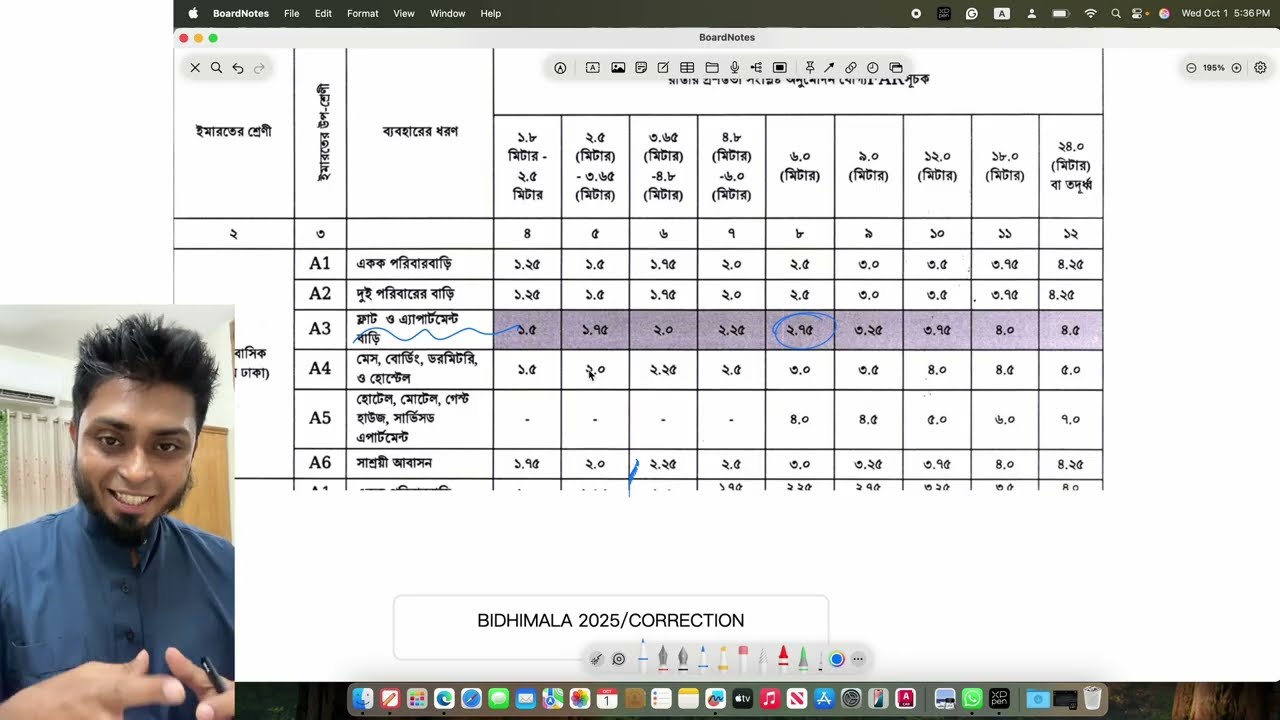
Task: Open Finder from the Dock
Action: coord(363,699)
